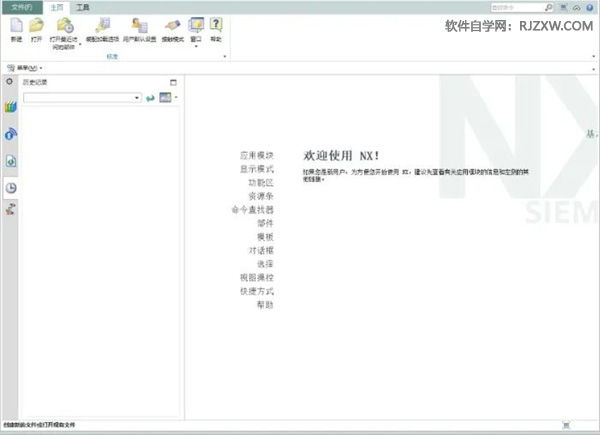
Task: Open the Roles sidebar icon
Action: pyautogui.click(x=11, y=209)
